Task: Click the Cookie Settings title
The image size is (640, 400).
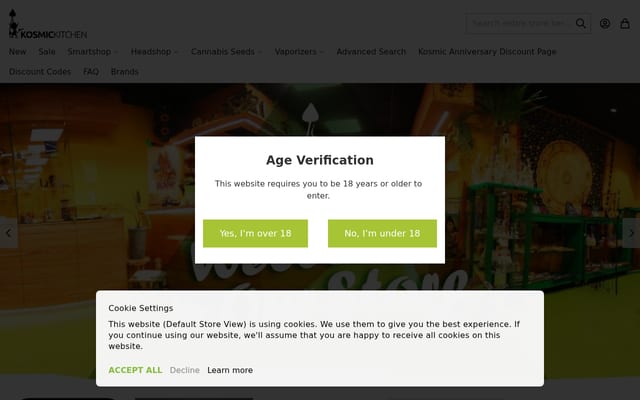Action: point(140,308)
